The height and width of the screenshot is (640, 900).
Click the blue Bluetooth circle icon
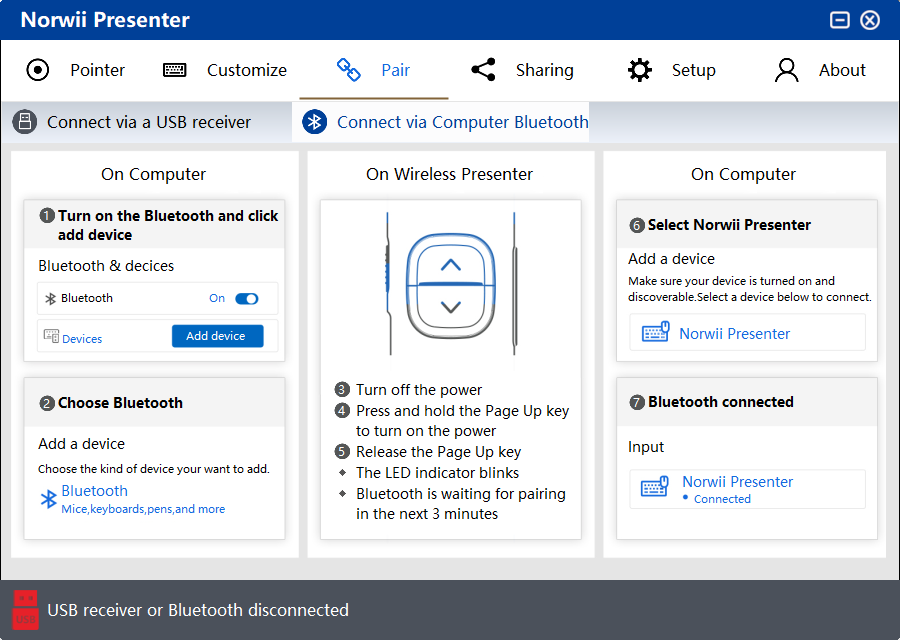pyautogui.click(x=315, y=122)
